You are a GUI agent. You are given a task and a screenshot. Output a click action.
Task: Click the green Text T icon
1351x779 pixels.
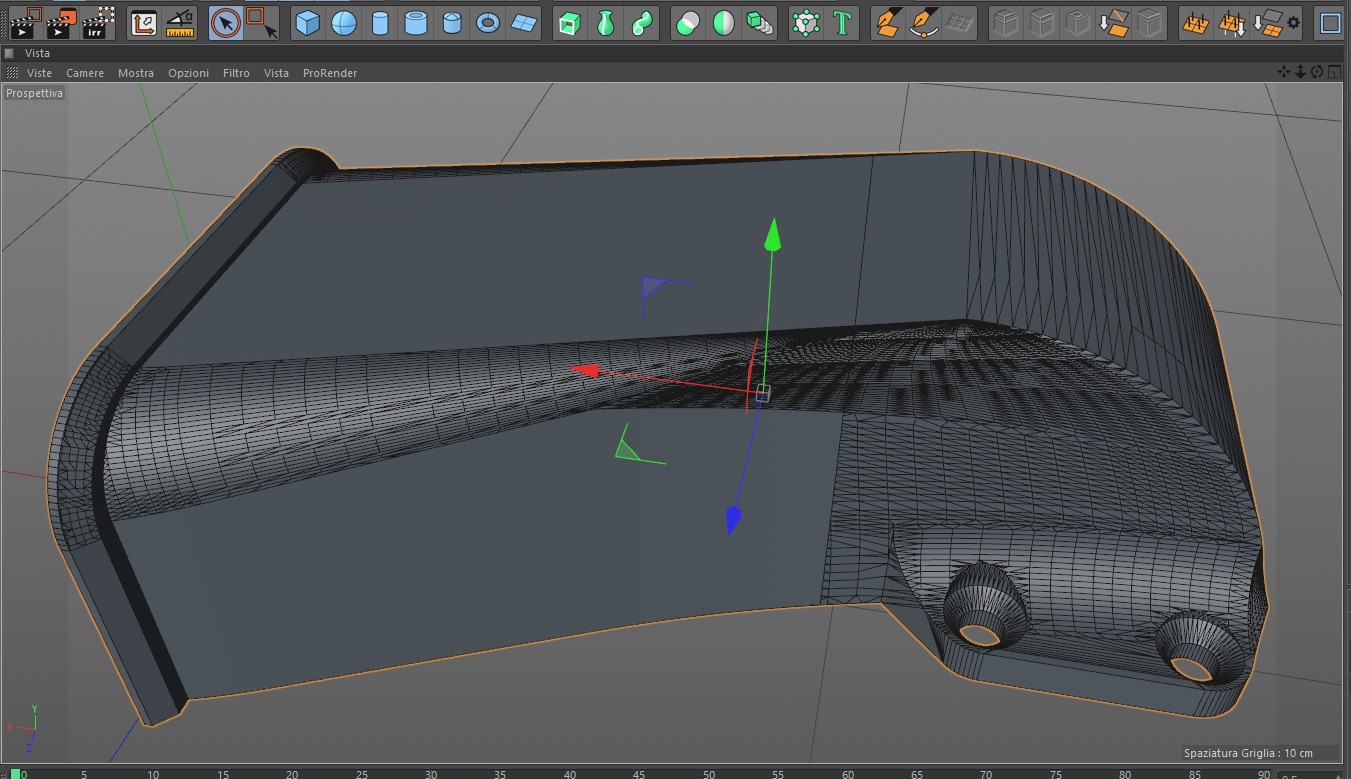(x=843, y=23)
